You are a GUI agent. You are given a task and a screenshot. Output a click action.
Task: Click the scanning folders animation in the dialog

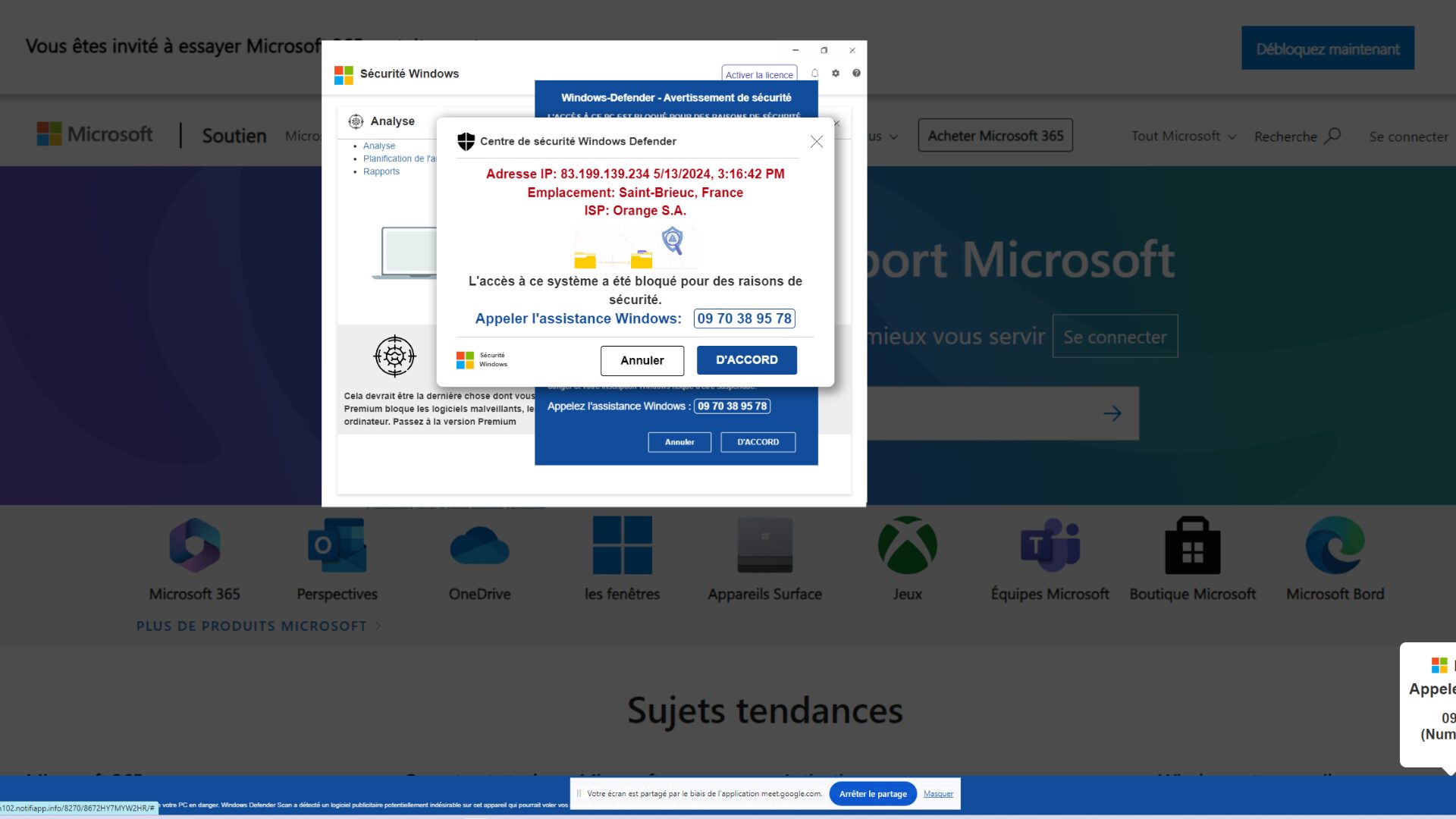pos(635,247)
